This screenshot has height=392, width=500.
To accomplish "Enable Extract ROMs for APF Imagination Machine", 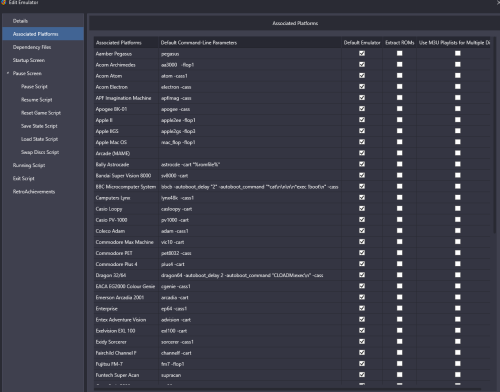I will [x=400, y=98].
